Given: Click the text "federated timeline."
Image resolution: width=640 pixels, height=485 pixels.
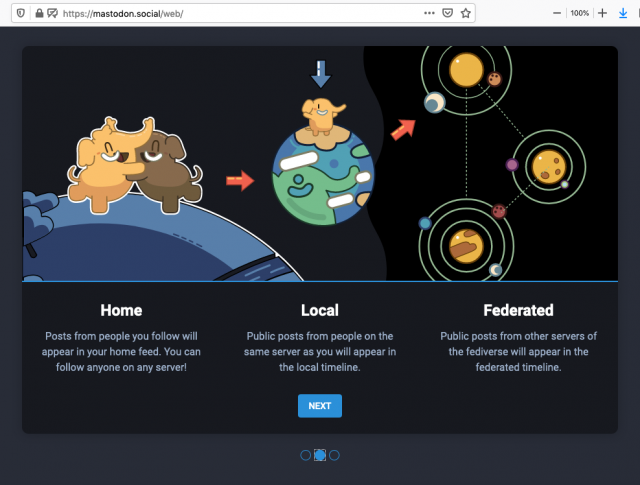Looking at the screenshot, I should [x=518, y=367].
